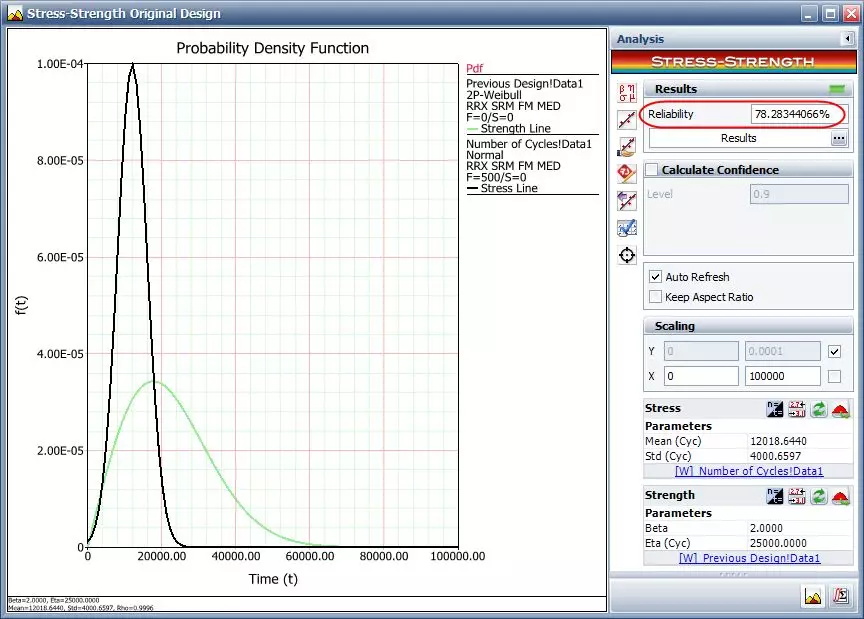864x619 pixels.
Task: Click the red number-conversion icon in the Strength header
Action: pos(797,496)
